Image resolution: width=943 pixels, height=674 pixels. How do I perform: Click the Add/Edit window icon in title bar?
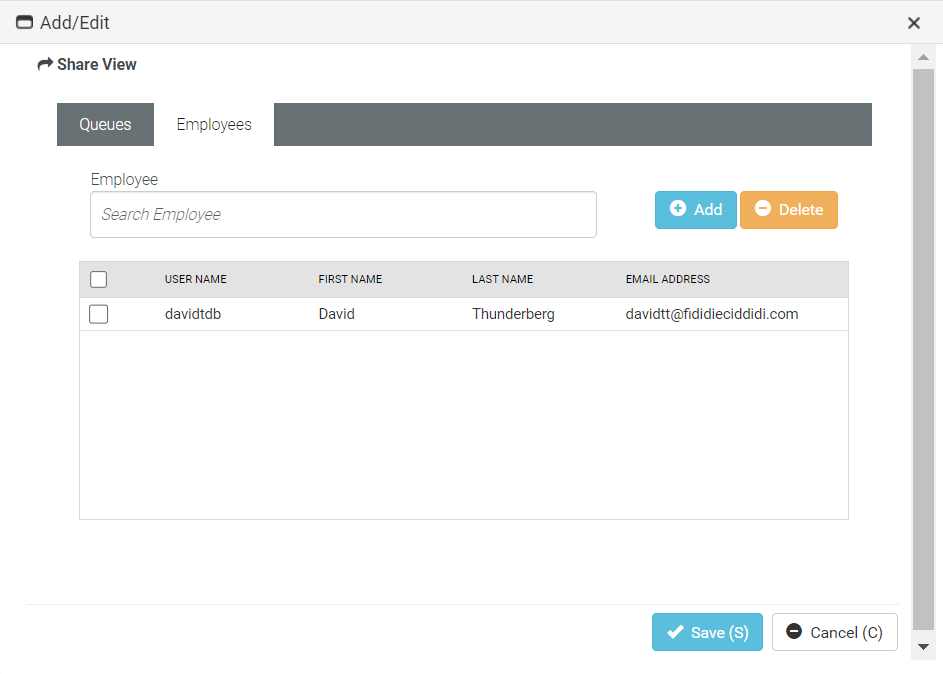click(25, 22)
